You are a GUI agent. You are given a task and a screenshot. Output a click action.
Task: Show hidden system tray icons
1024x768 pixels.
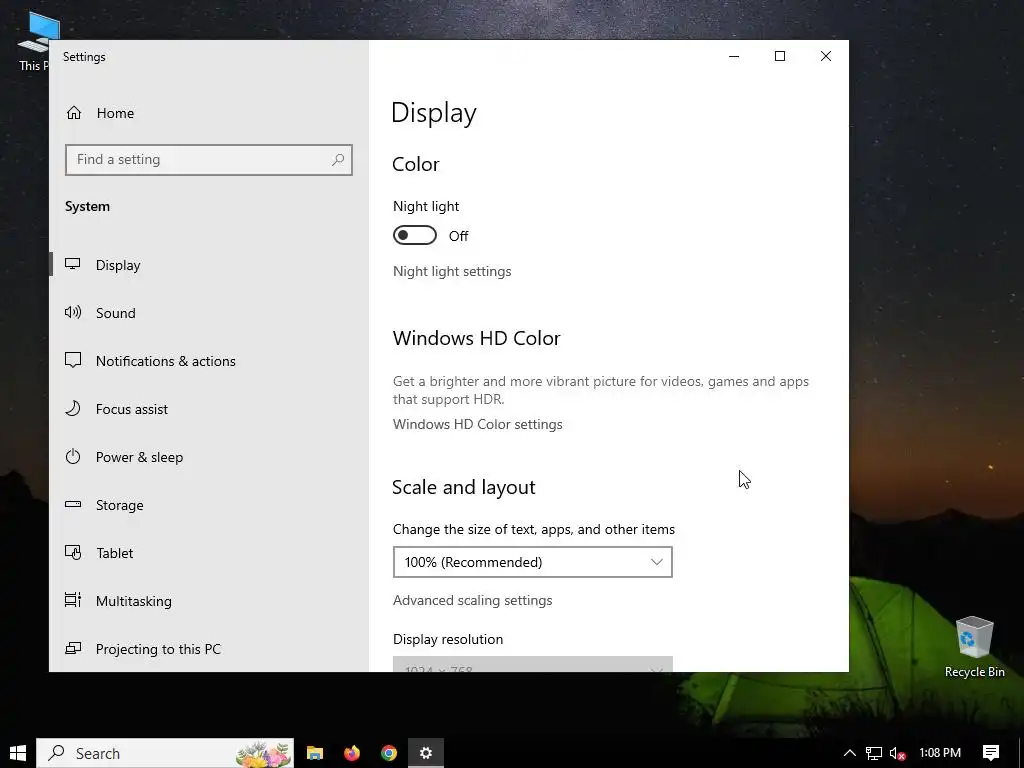click(x=850, y=753)
